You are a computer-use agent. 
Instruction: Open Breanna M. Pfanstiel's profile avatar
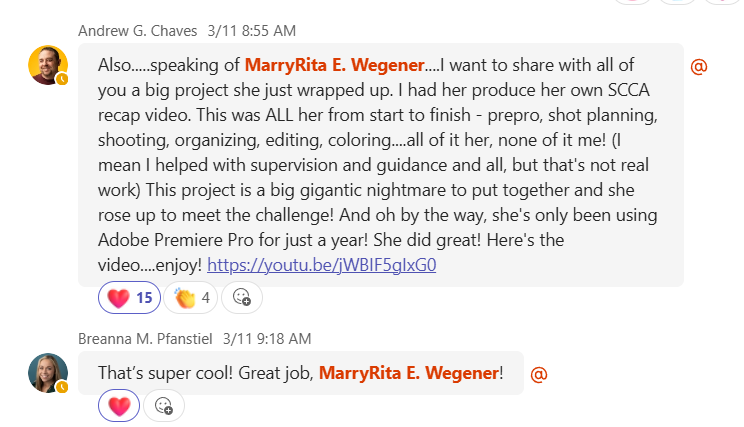[x=47, y=371]
